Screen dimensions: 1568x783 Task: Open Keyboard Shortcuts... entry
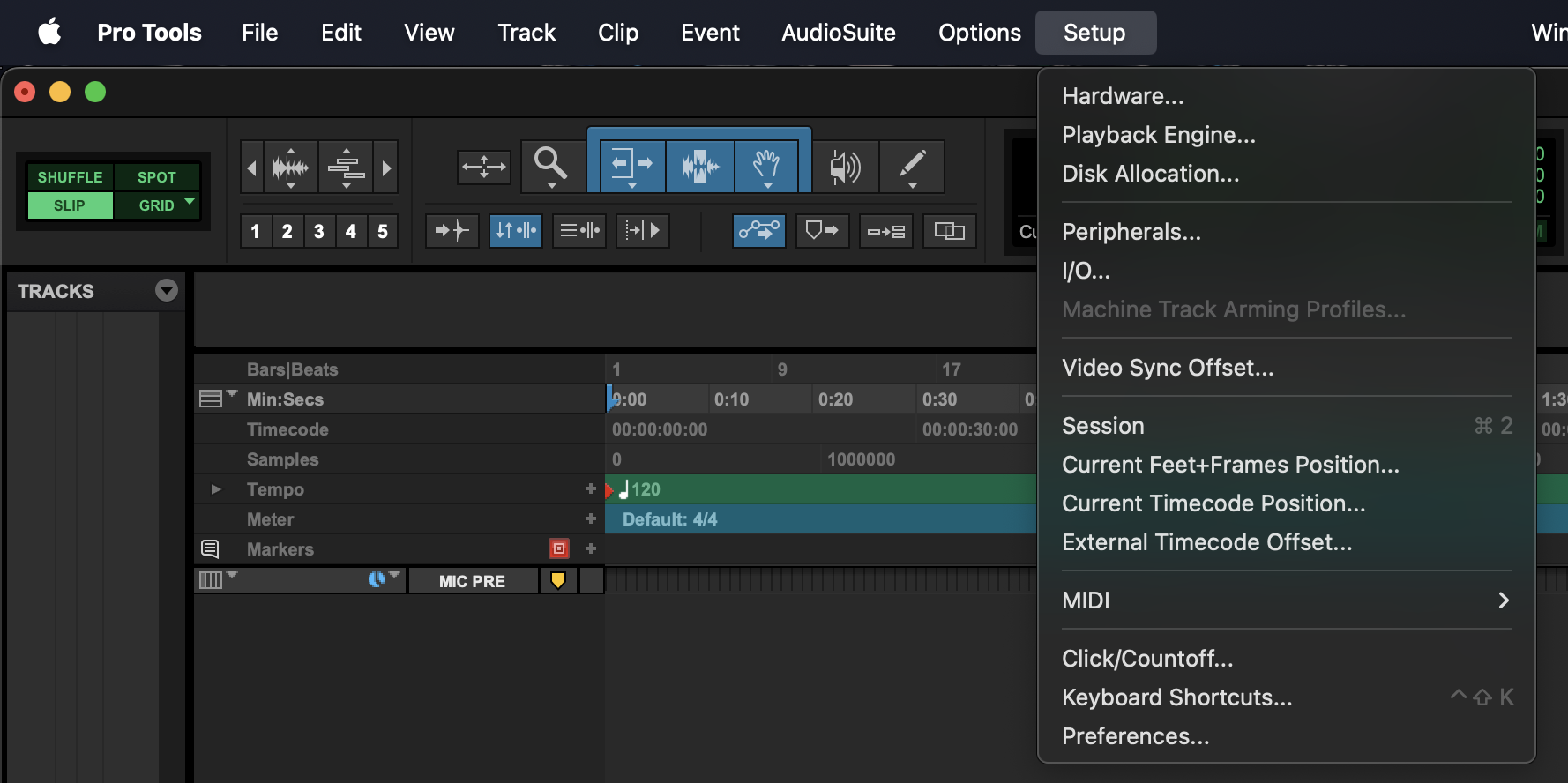point(1287,697)
